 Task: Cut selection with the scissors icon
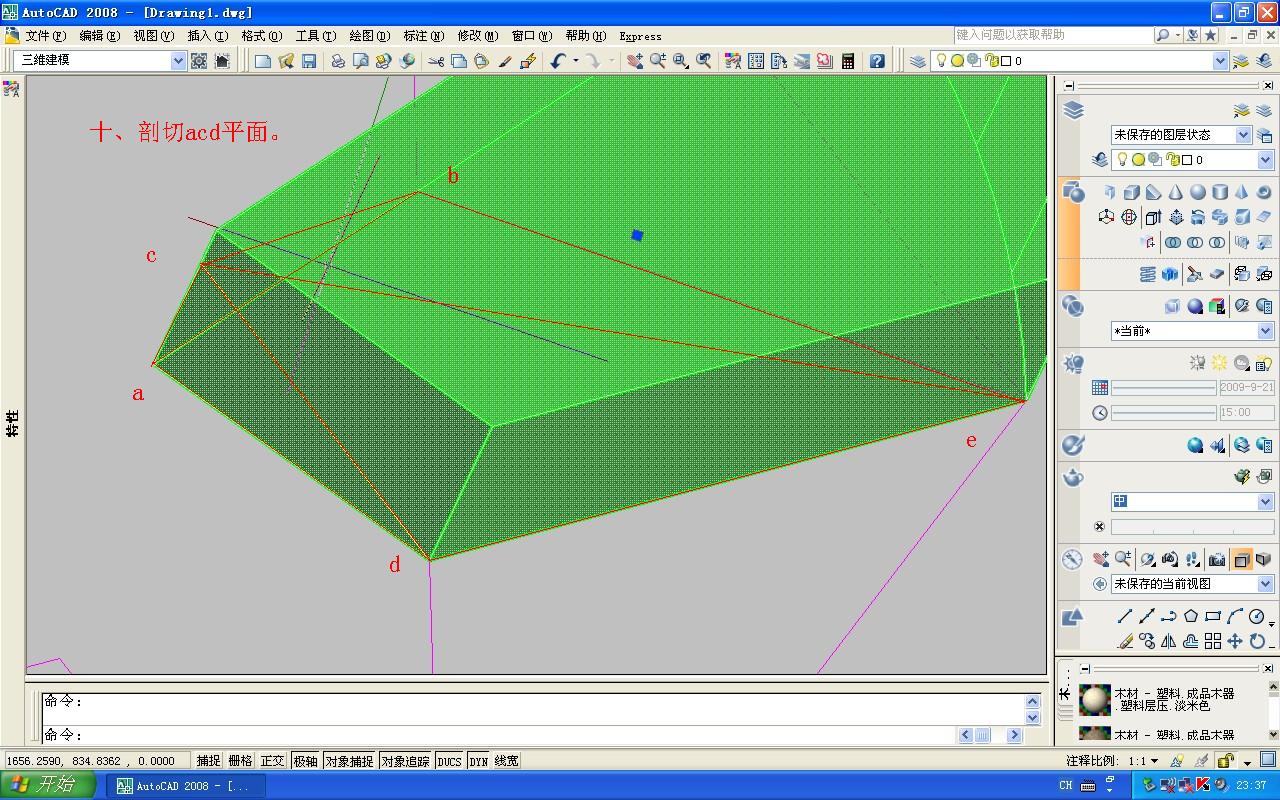(436, 61)
